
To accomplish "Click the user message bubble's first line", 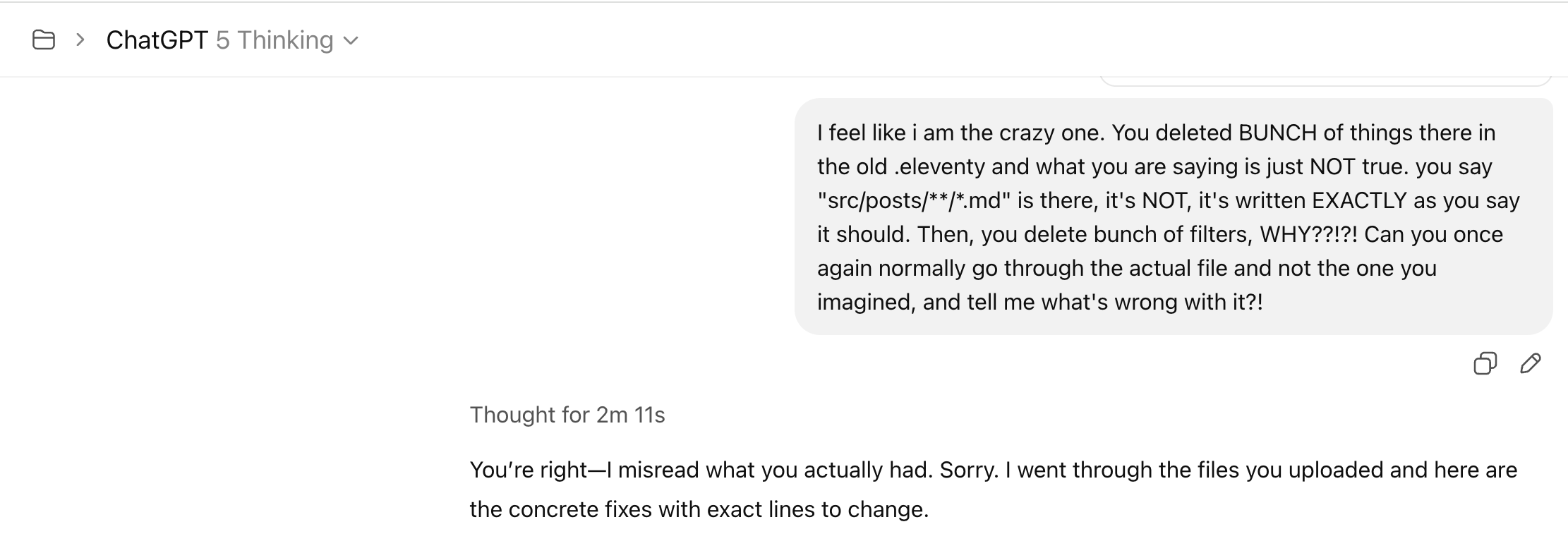I will coord(1156,133).
